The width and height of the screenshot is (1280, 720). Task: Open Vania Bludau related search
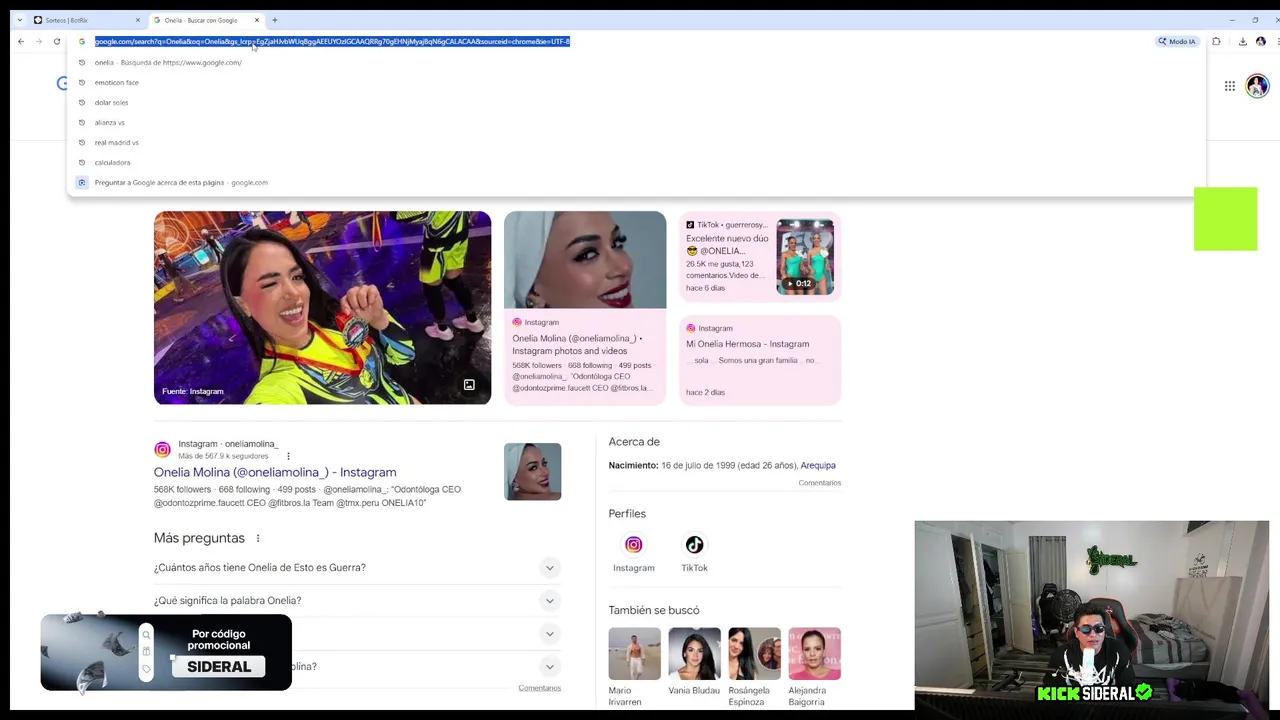coord(694,661)
